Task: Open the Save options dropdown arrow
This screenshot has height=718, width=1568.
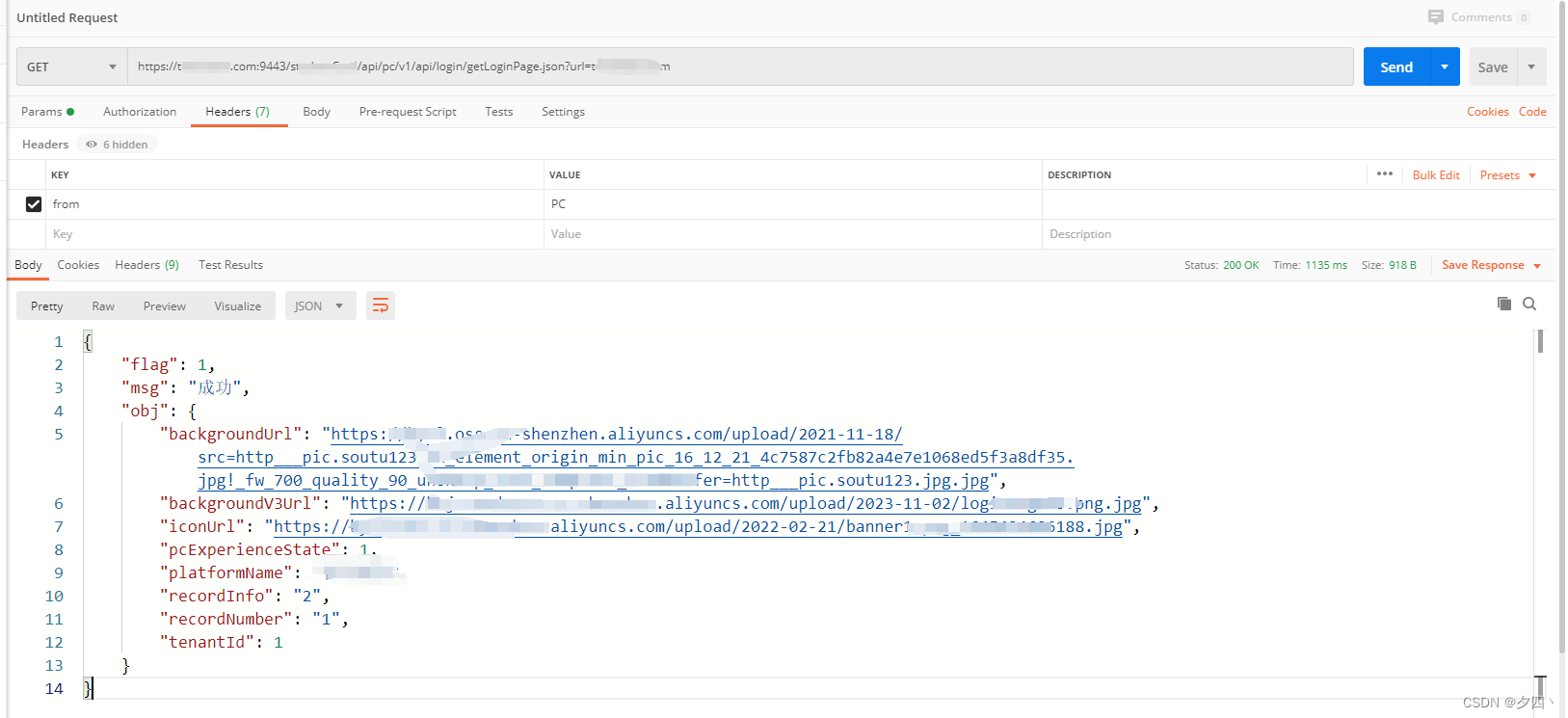Action: click(x=1531, y=66)
